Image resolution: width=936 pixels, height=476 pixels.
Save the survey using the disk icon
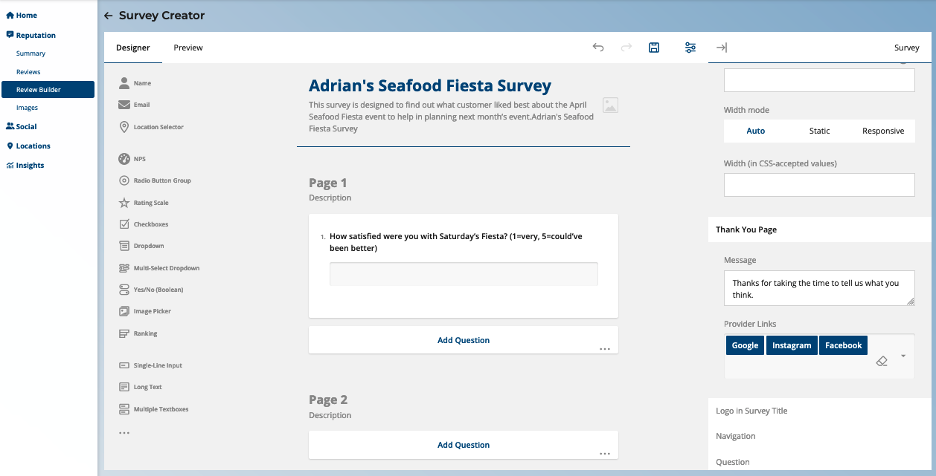(654, 47)
